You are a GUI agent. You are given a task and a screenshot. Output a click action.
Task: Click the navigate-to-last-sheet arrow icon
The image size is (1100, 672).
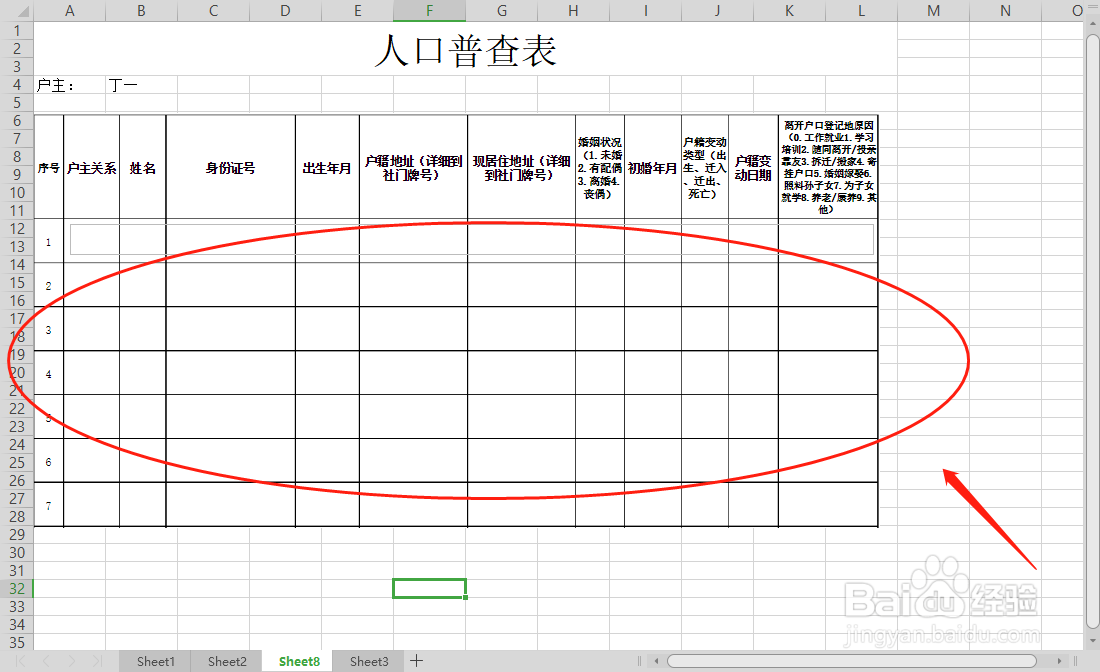(96, 661)
